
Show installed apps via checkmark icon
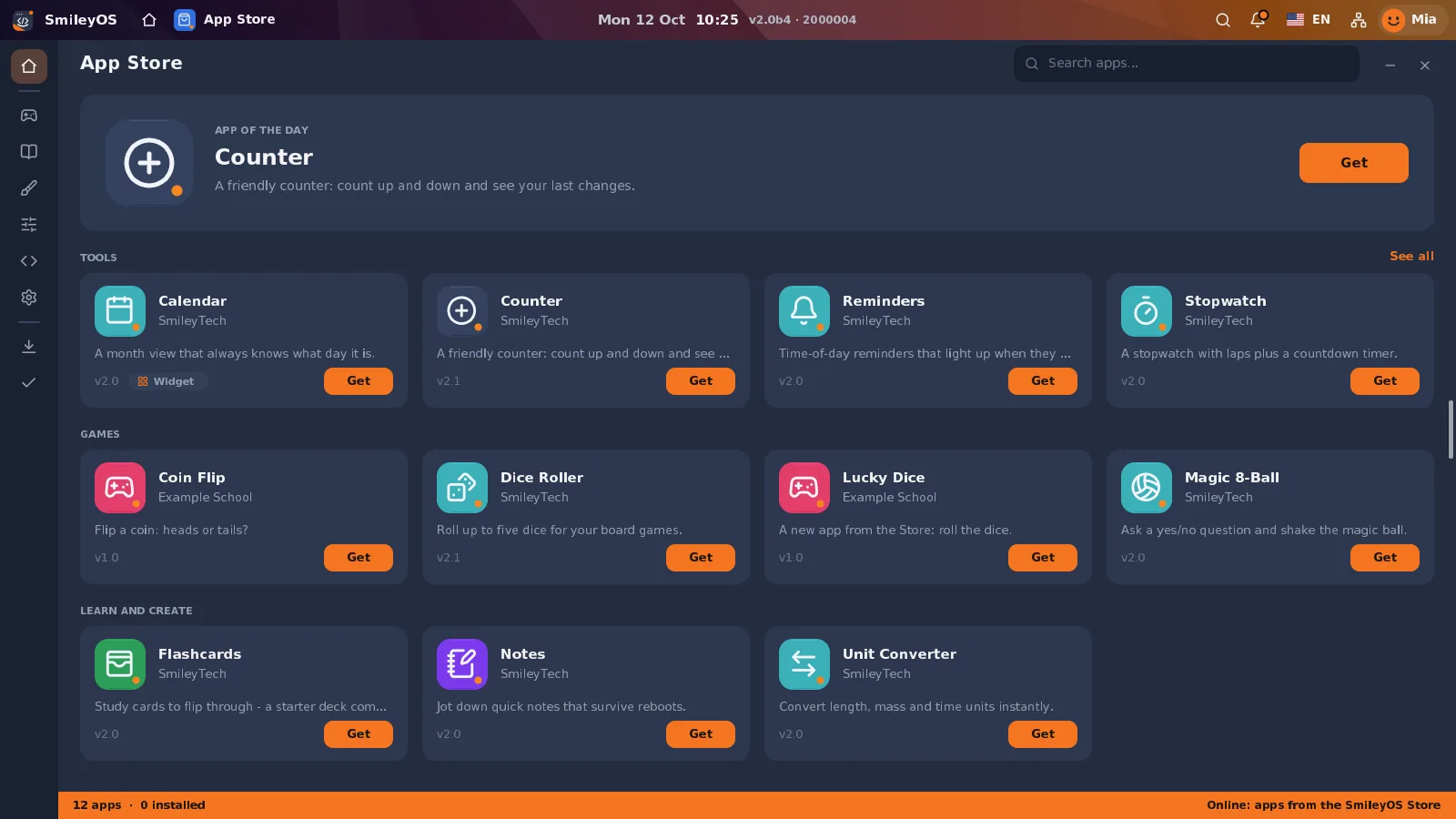click(x=29, y=383)
